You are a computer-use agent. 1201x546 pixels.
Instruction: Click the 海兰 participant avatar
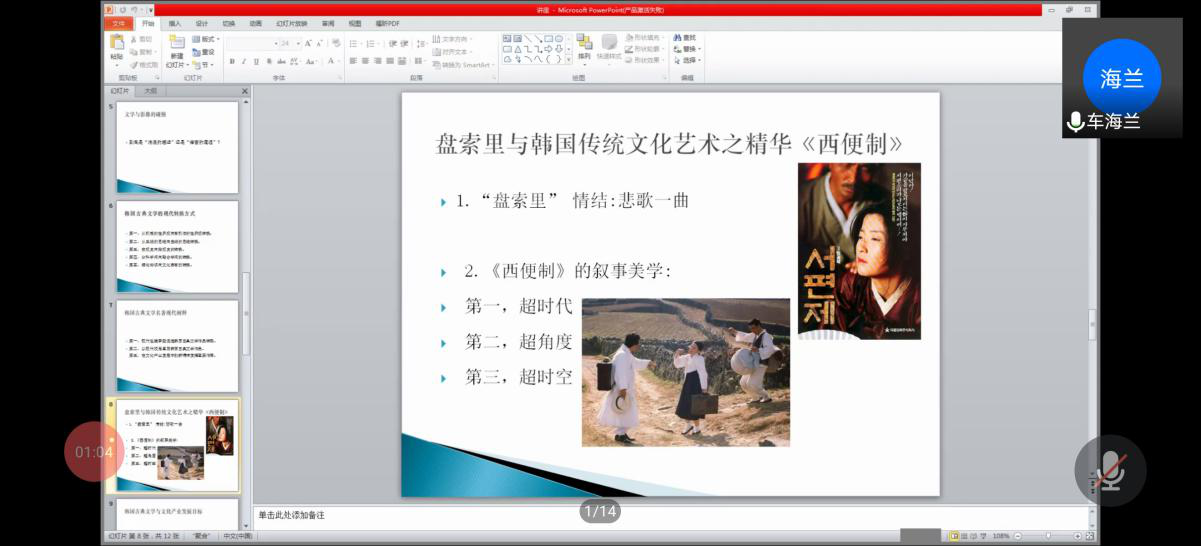click(x=1121, y=79)
